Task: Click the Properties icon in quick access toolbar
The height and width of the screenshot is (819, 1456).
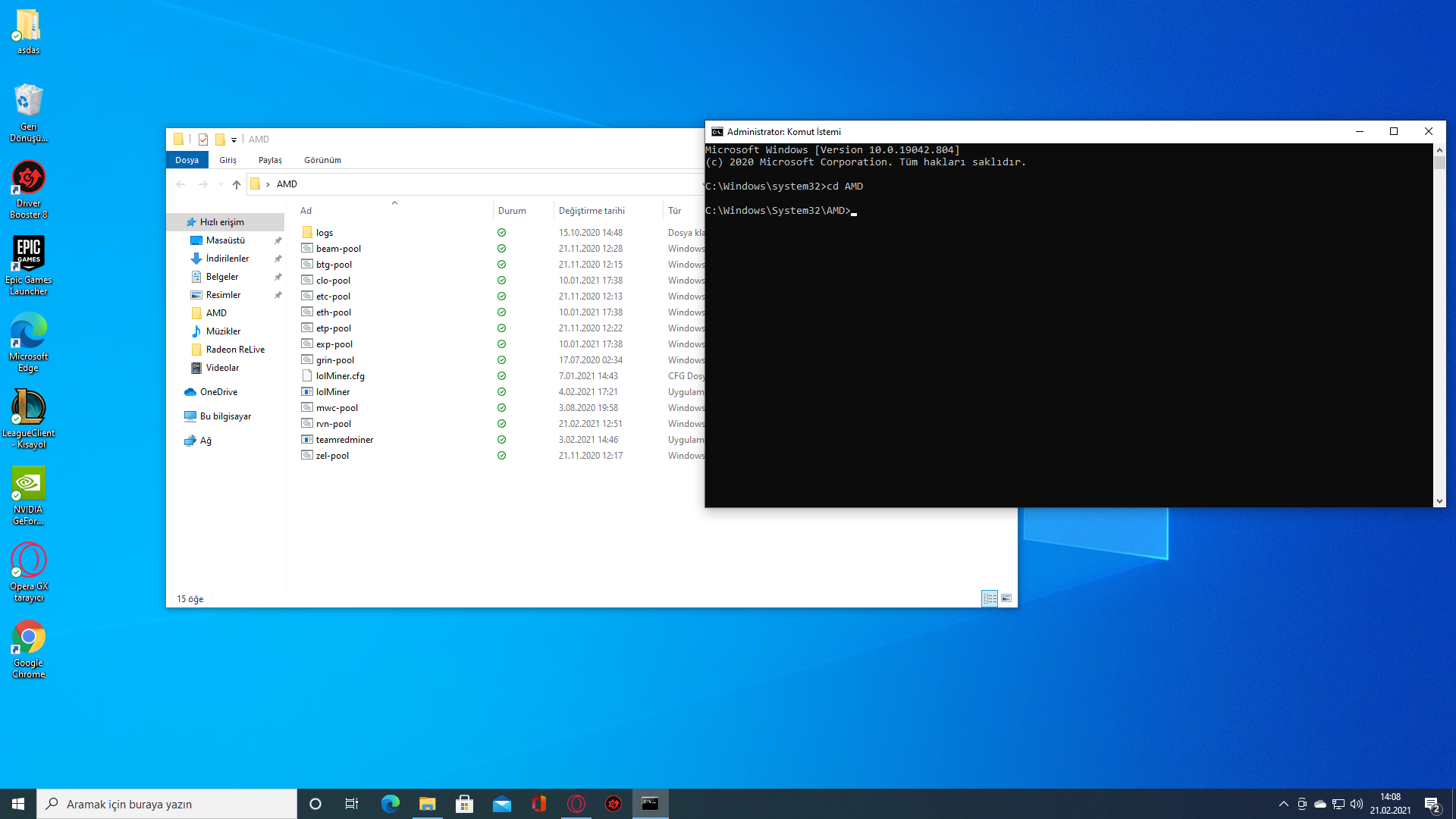Action: [203, 140]
